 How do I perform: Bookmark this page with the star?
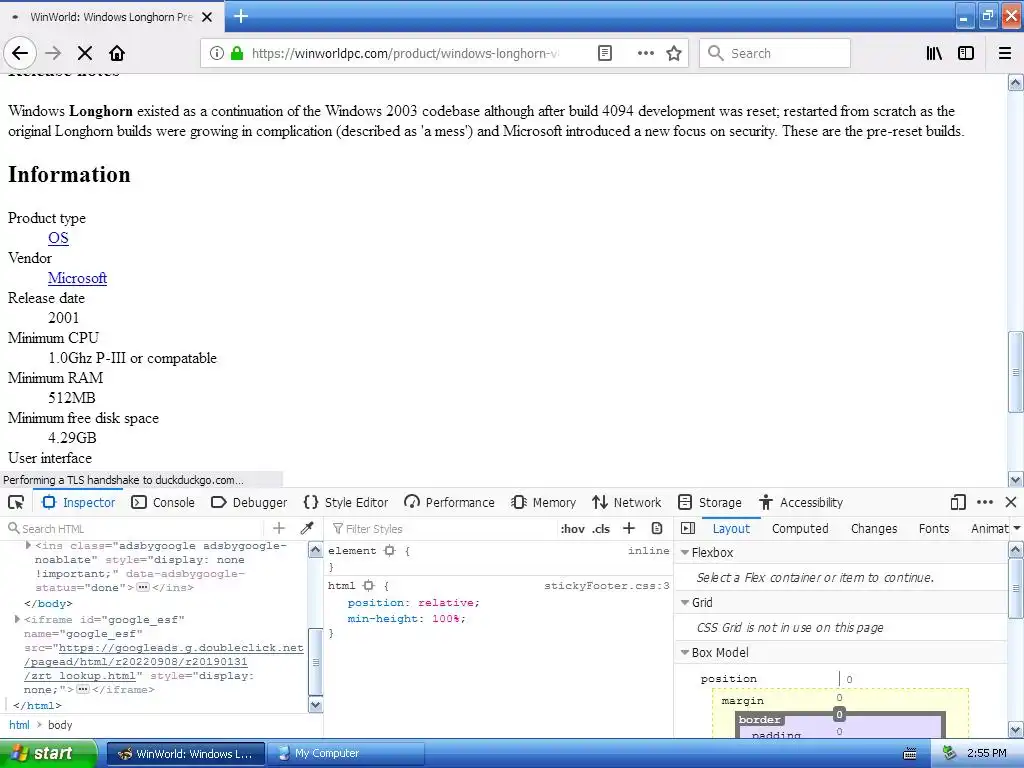point(674,53)
